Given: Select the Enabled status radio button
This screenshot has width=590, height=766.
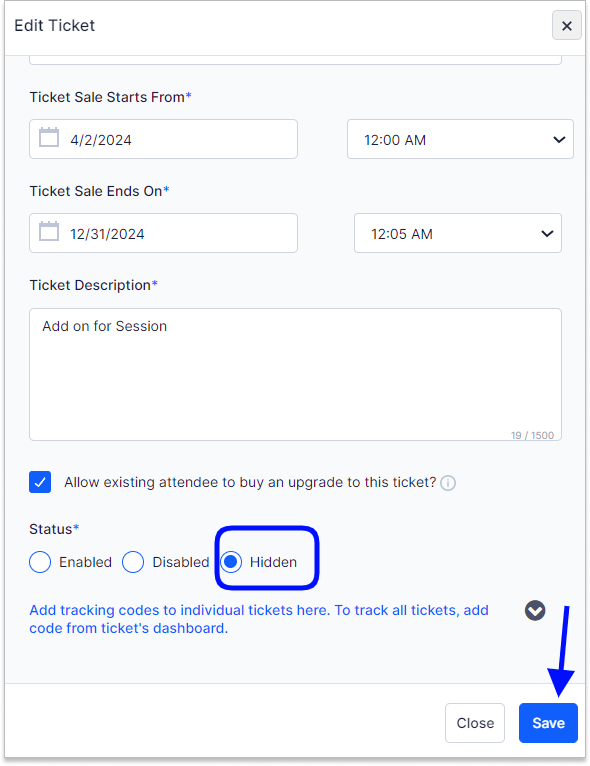Looking at the screenshot, I should tap(40, 562).
